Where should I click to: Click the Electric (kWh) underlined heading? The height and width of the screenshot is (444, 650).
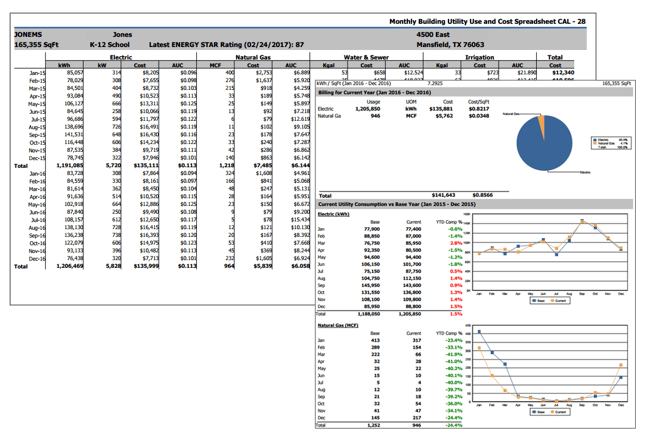335,215
